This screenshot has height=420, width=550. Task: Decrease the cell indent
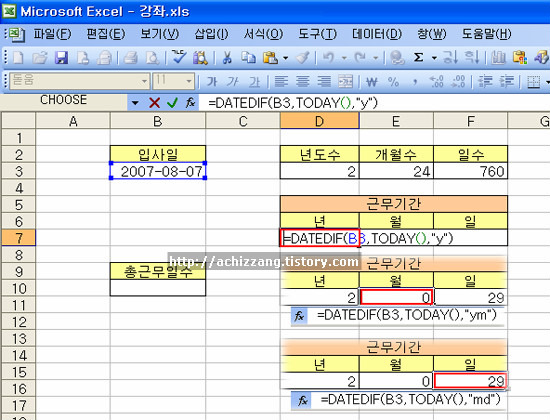coord(485,82)
